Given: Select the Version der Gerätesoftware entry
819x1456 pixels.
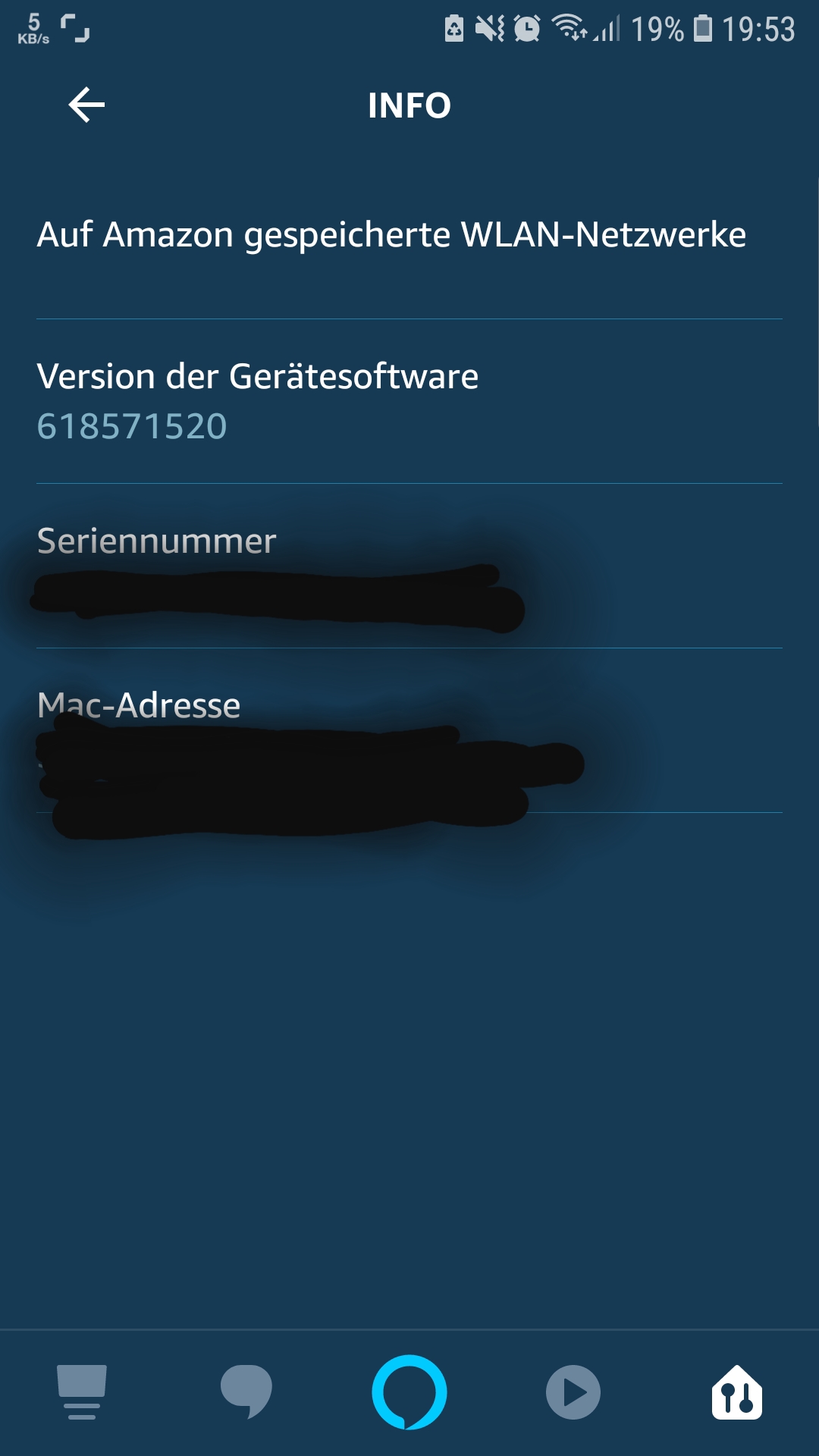Looking at the screenshot, I should tap(409, 401).
